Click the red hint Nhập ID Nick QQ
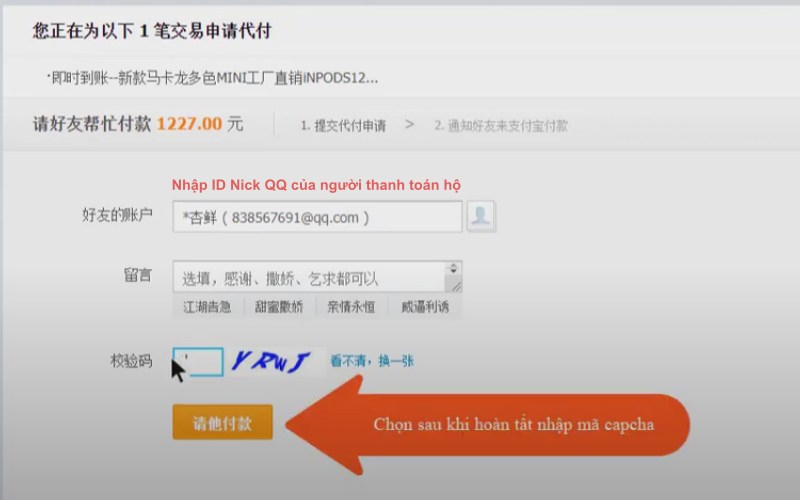 [x=316, y=185]
